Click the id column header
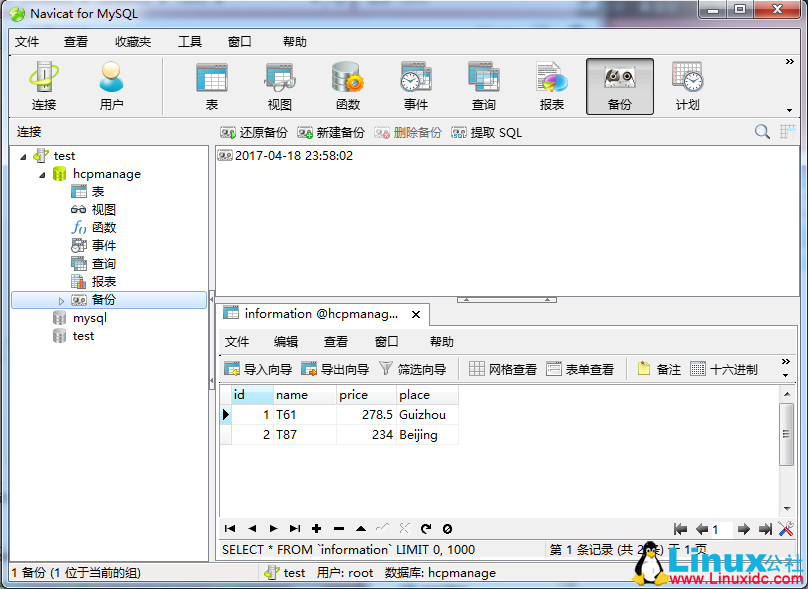The width and height of the screenshot is (808, 589). [252, 395]
